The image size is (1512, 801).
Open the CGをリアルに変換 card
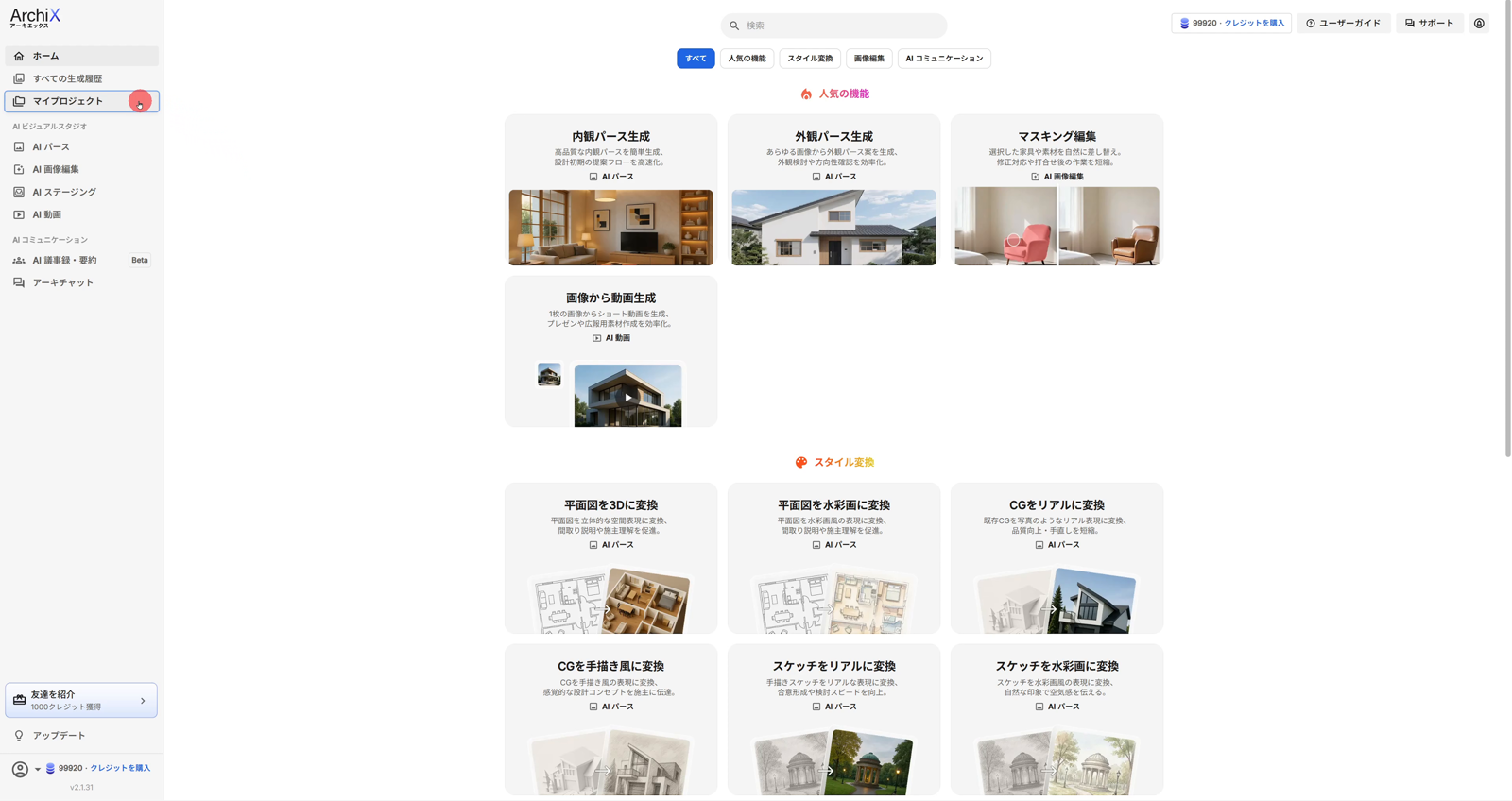click(1057, 558)
